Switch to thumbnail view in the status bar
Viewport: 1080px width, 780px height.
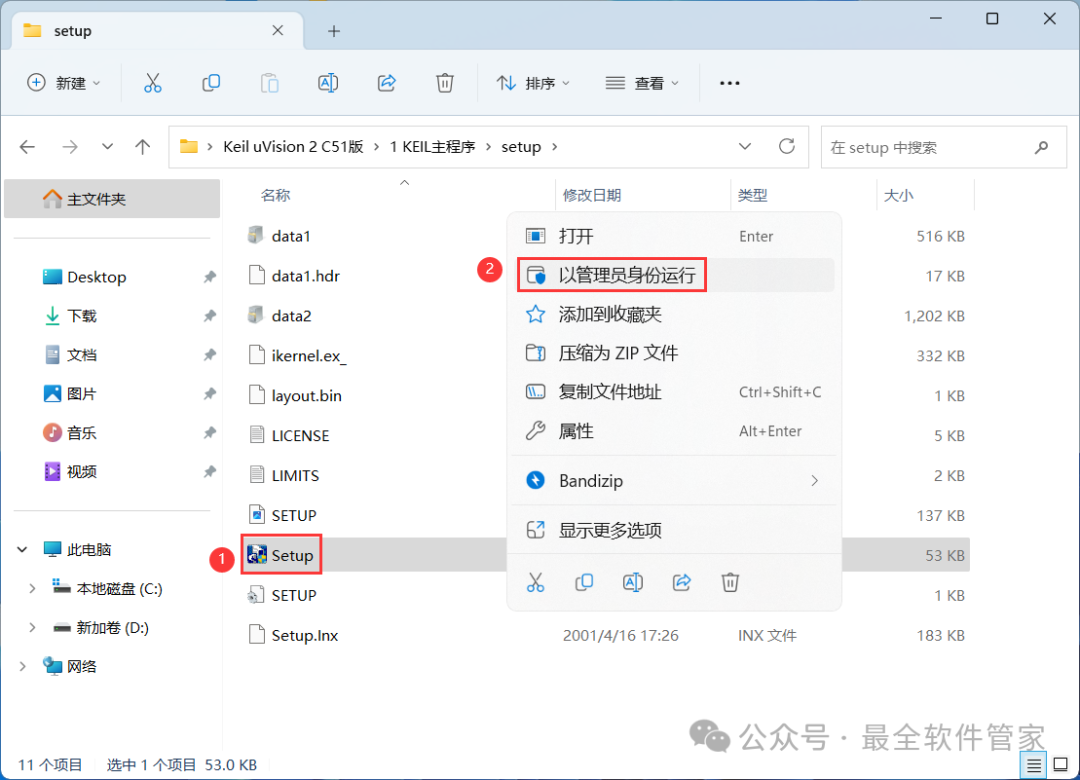coord(1060,763)
